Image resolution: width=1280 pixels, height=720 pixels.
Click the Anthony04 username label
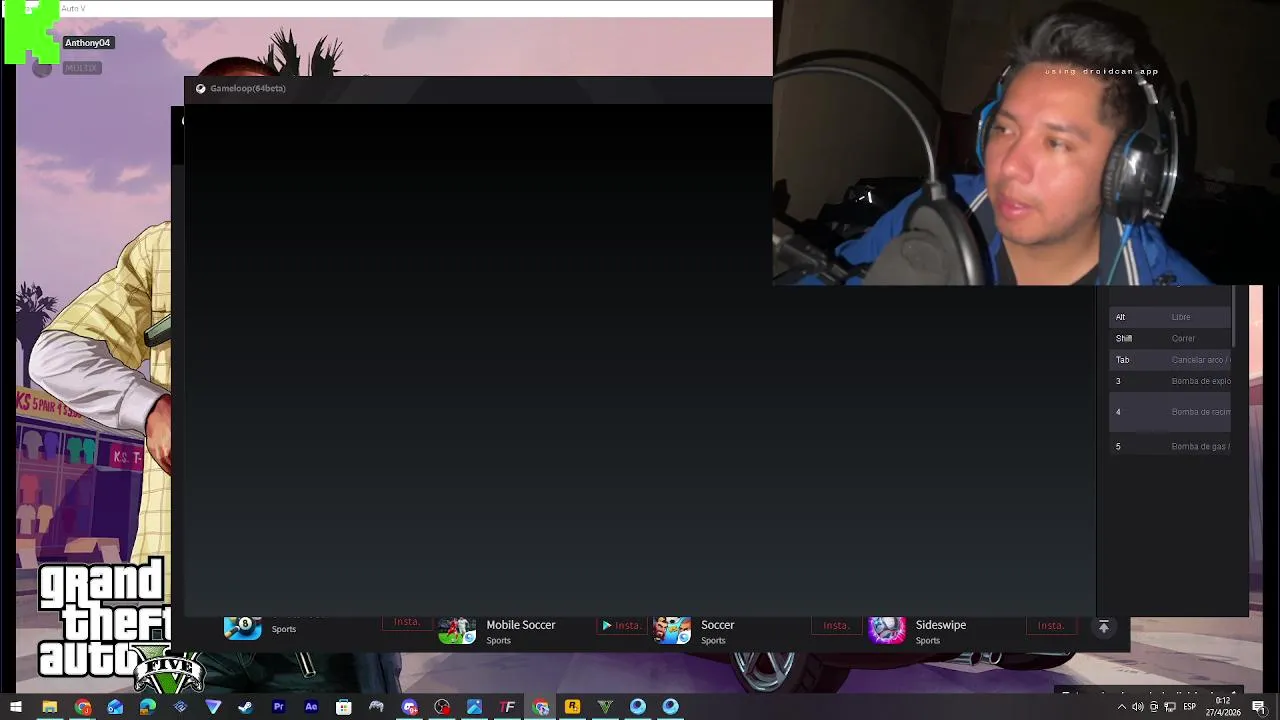[x=88, y=43]
